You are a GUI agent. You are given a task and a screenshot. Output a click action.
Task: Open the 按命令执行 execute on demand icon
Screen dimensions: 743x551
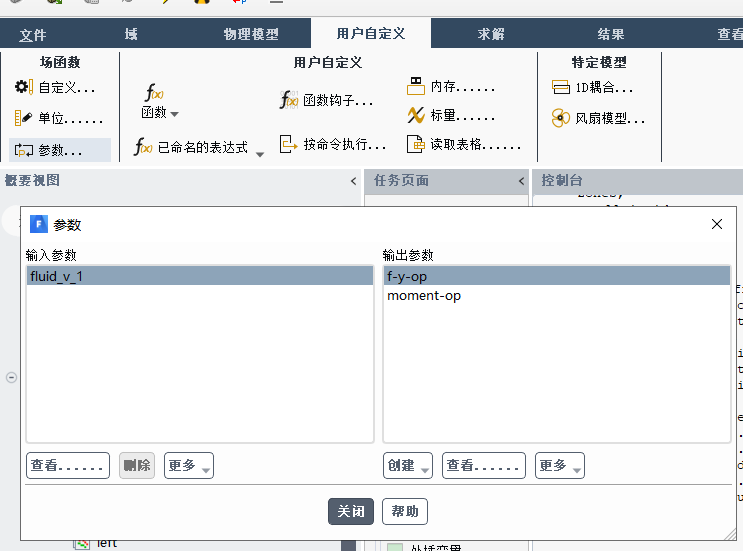click(289, 145)
